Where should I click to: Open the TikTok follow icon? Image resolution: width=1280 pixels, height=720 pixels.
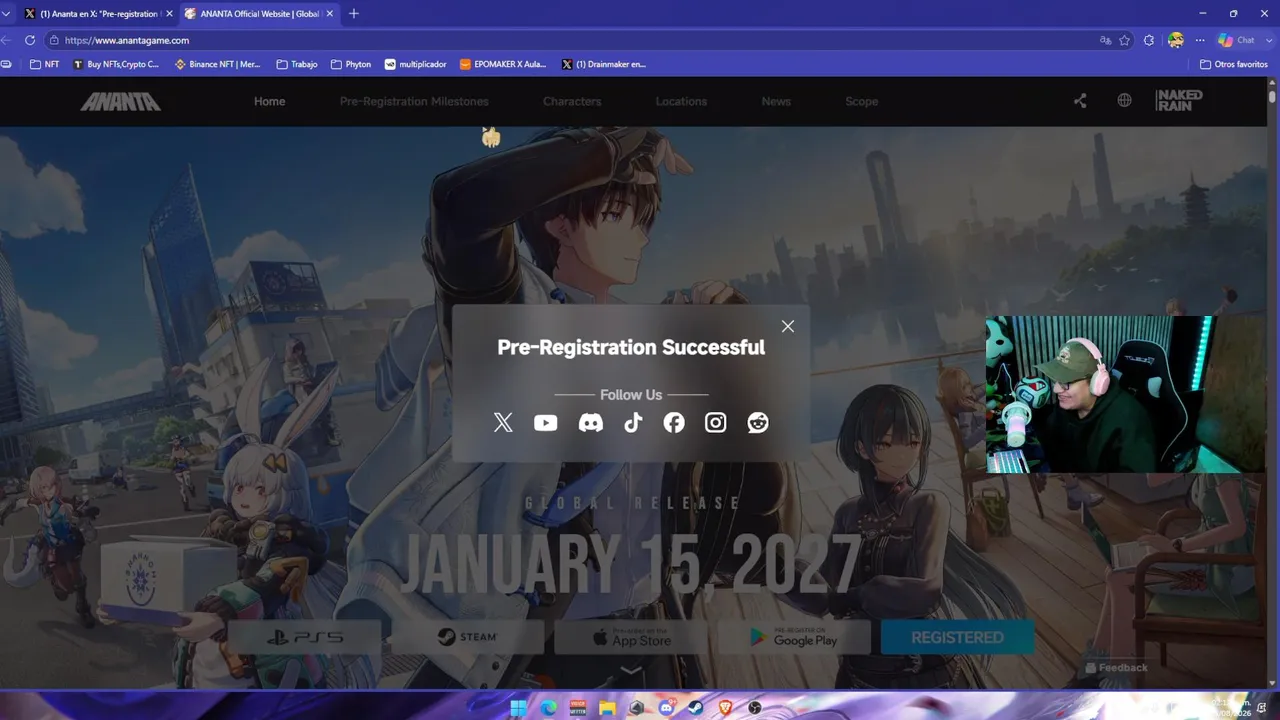coord(633,423)
